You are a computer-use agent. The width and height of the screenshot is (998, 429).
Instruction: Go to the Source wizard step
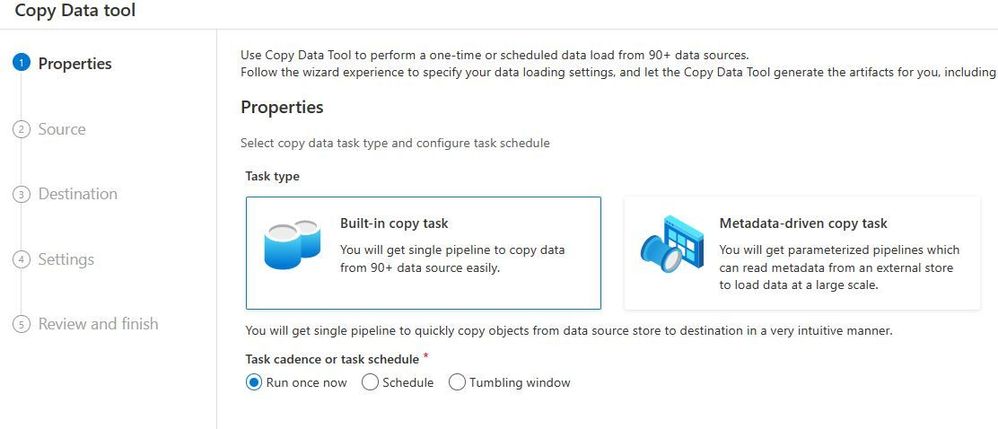pyautogui.click(x=62, y=129)
